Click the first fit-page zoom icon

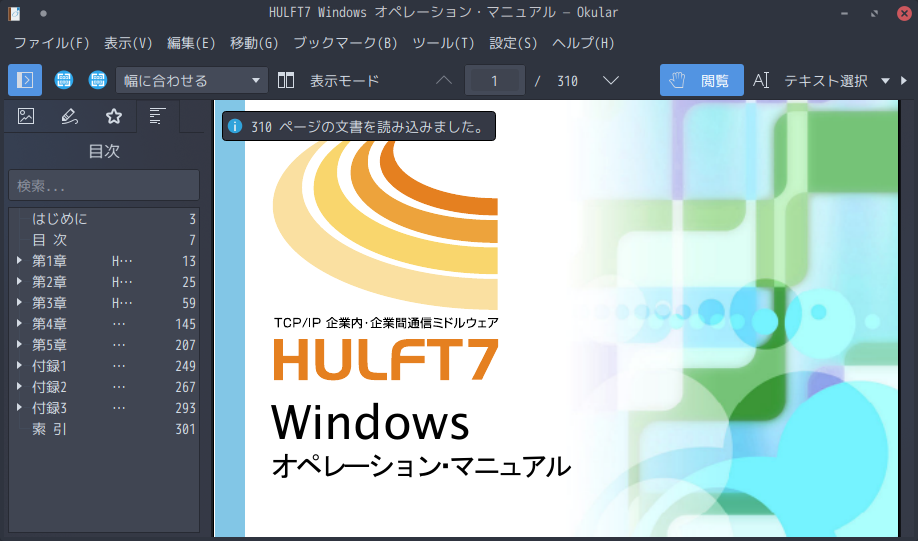click(x=64, y=80)
